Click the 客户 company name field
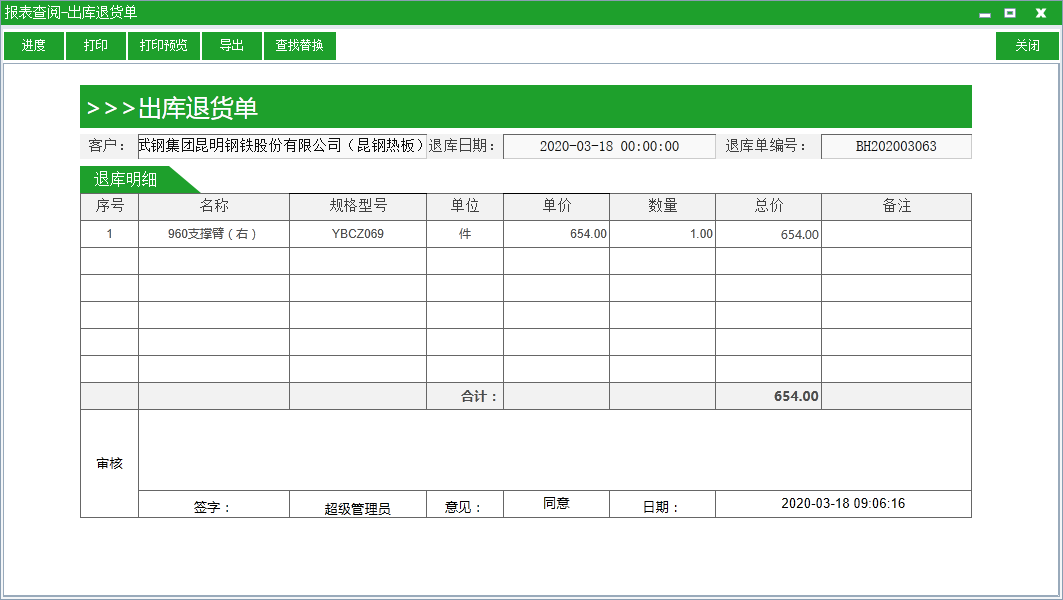The height and width of the screenshot is (600, 1063). click(x=282, y=146)
